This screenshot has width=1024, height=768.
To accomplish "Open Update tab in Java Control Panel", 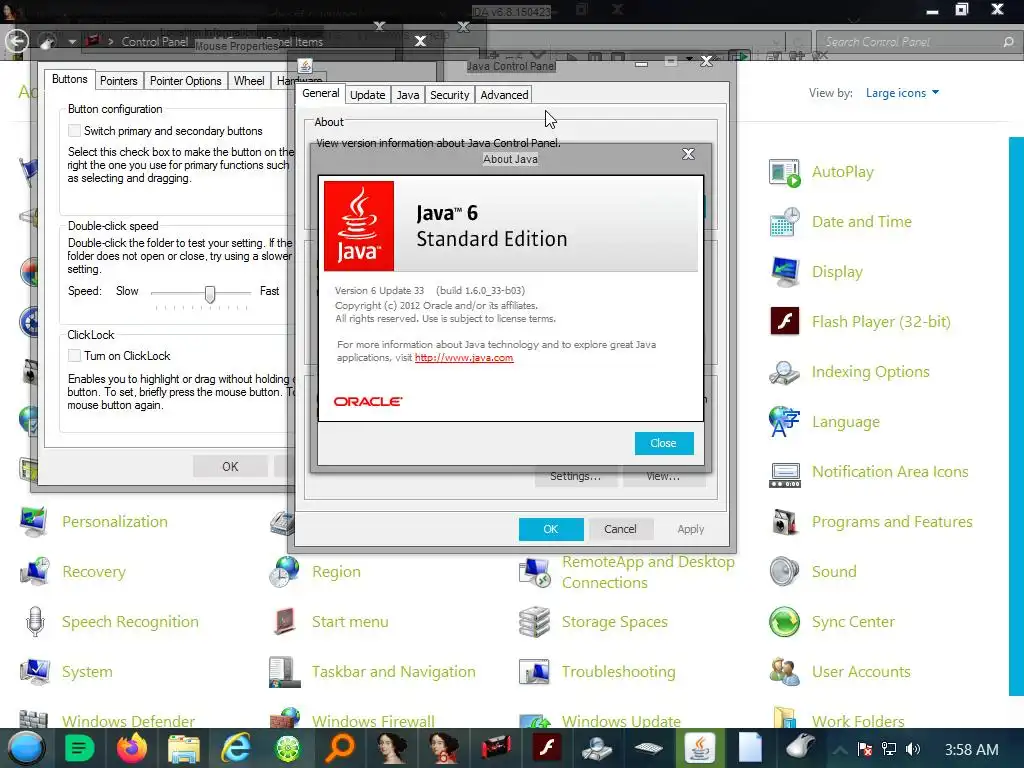I will (x=368, y=95).
